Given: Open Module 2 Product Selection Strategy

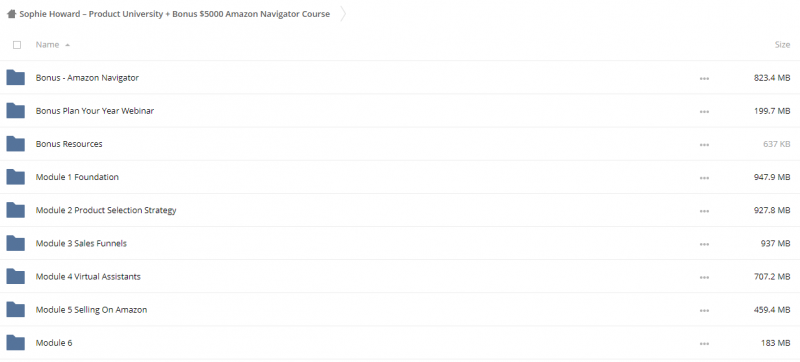Looking at the screenshot, I should click(x=106, y=210).
